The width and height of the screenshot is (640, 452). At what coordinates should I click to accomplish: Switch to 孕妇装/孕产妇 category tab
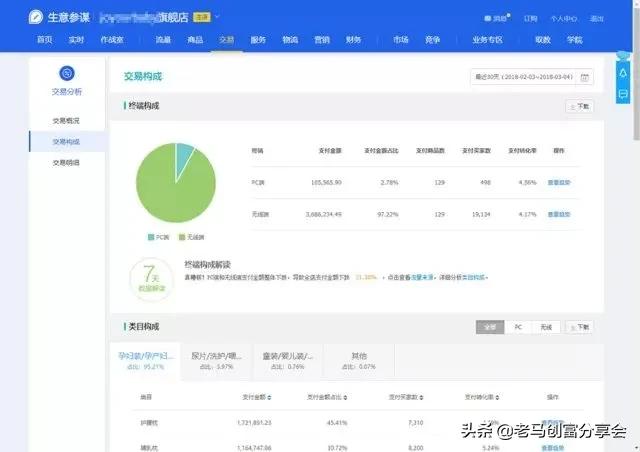145,361
